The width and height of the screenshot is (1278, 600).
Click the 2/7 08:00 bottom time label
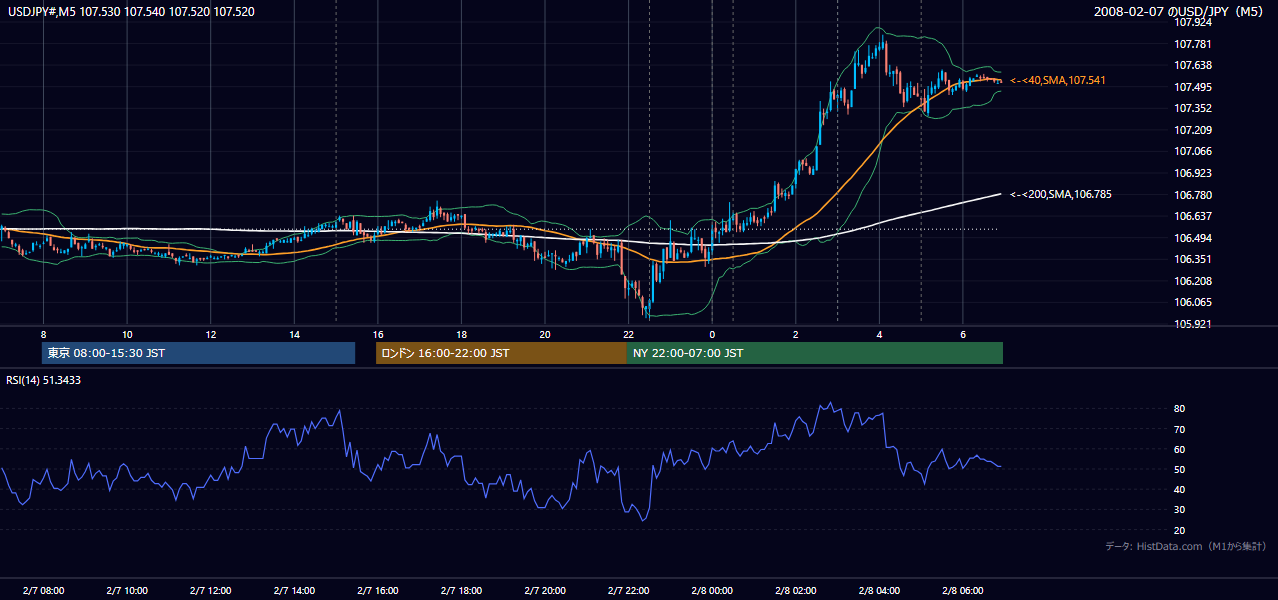point(43,591)
